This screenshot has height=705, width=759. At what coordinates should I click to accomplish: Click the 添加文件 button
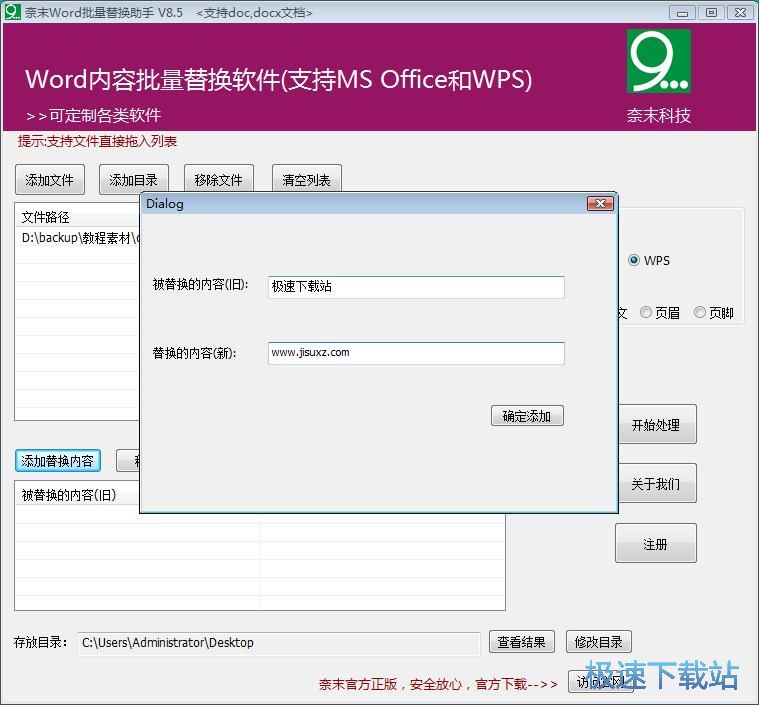(x=50, y=180)
